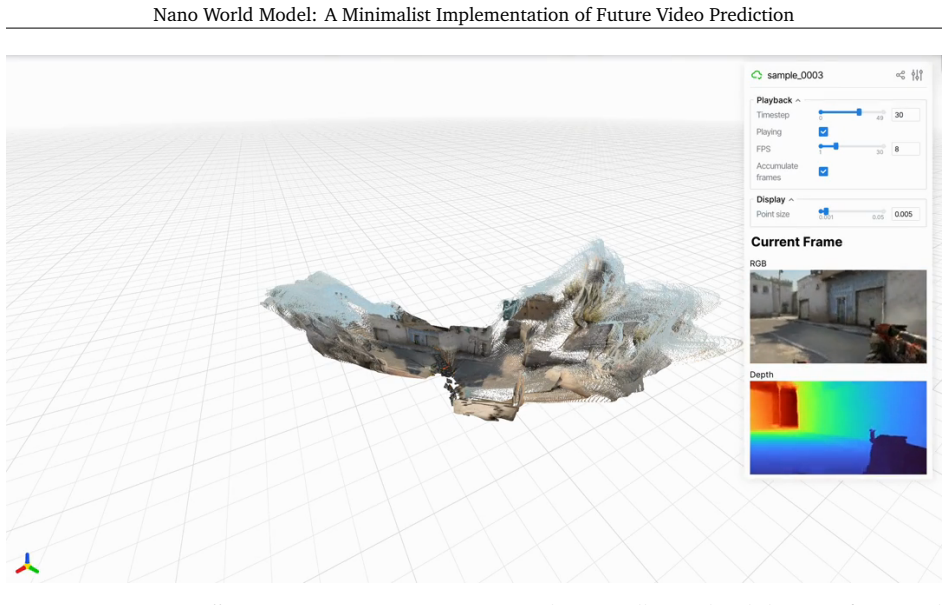Click the green cloud connection icon
Image resolution: width=948 pixels, height=605 pixels.
756,75
